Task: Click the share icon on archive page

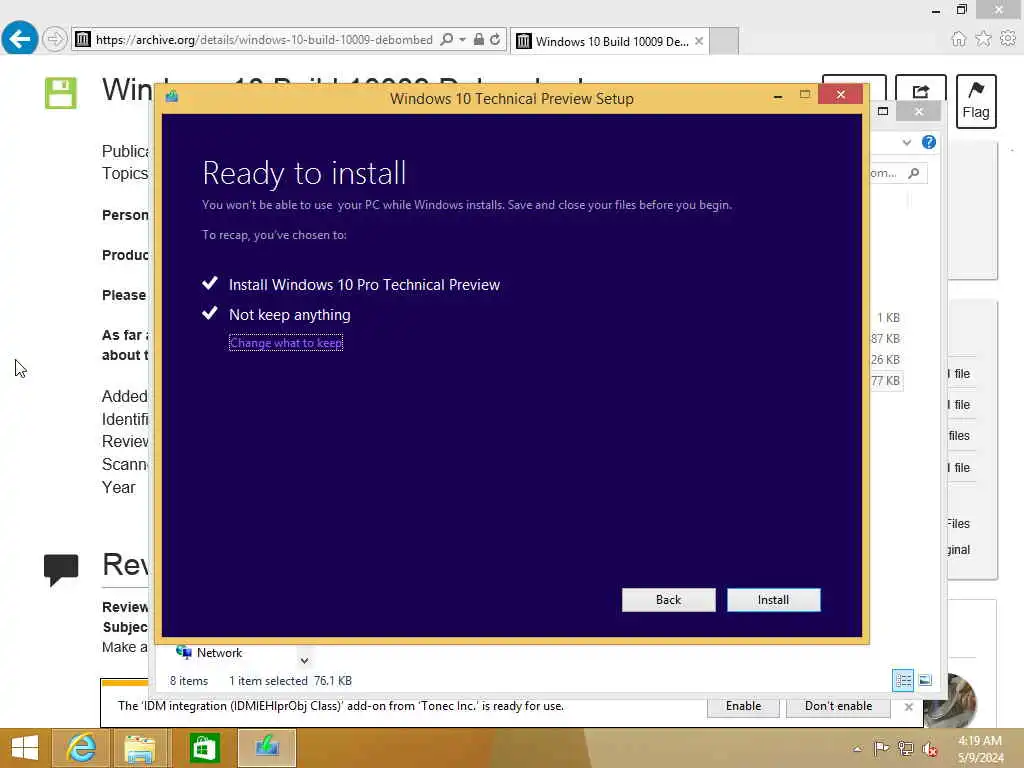Action: tap(920, 91)
